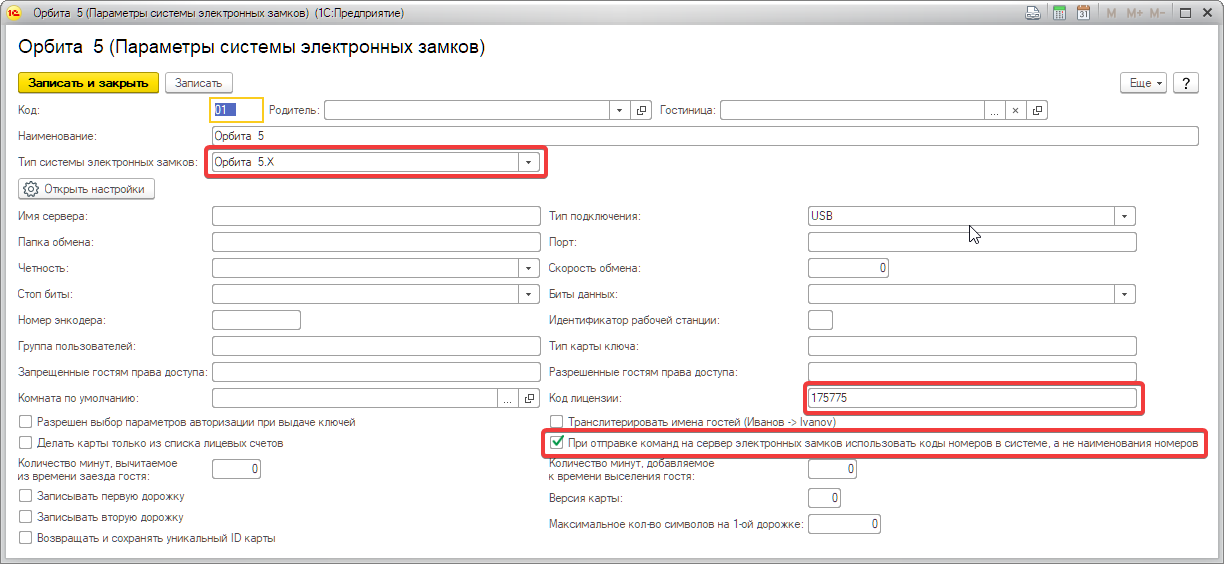Click the Тип системы электронных замков label
Image resolution: width=1224 pixels, height=564 pixels.
point(108,162)
